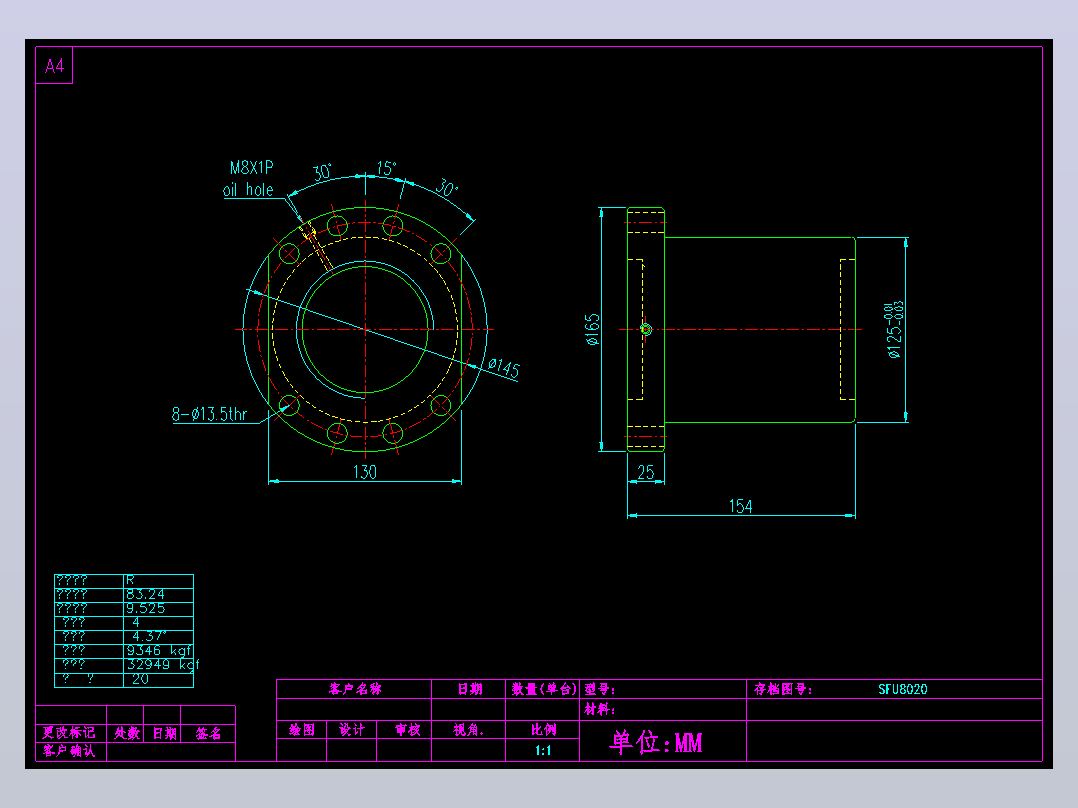The height and width of the screenshot is (808, 1078).
Task: Select the 单位:MM unit label
Action: tap(656, 743)
